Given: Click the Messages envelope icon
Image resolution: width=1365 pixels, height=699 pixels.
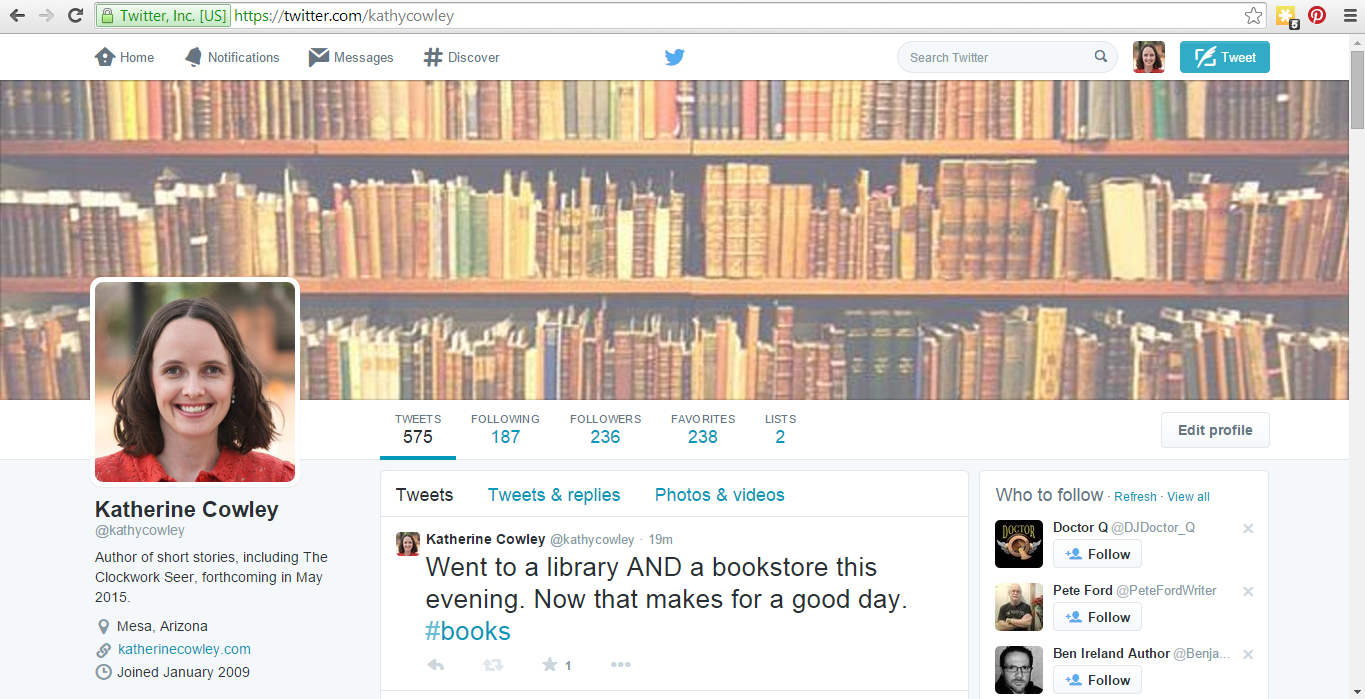Looking at the screenshot, I should coord(319,57).
